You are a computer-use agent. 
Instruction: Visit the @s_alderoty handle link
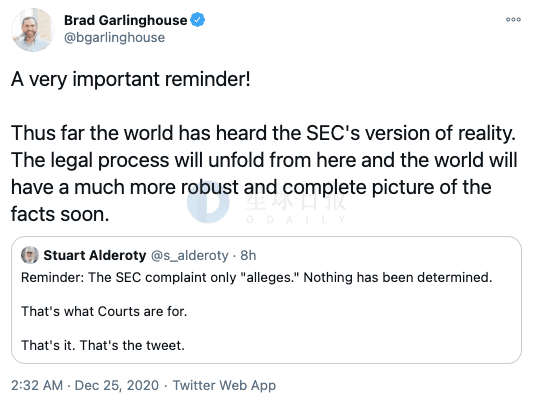pos(189,256)
